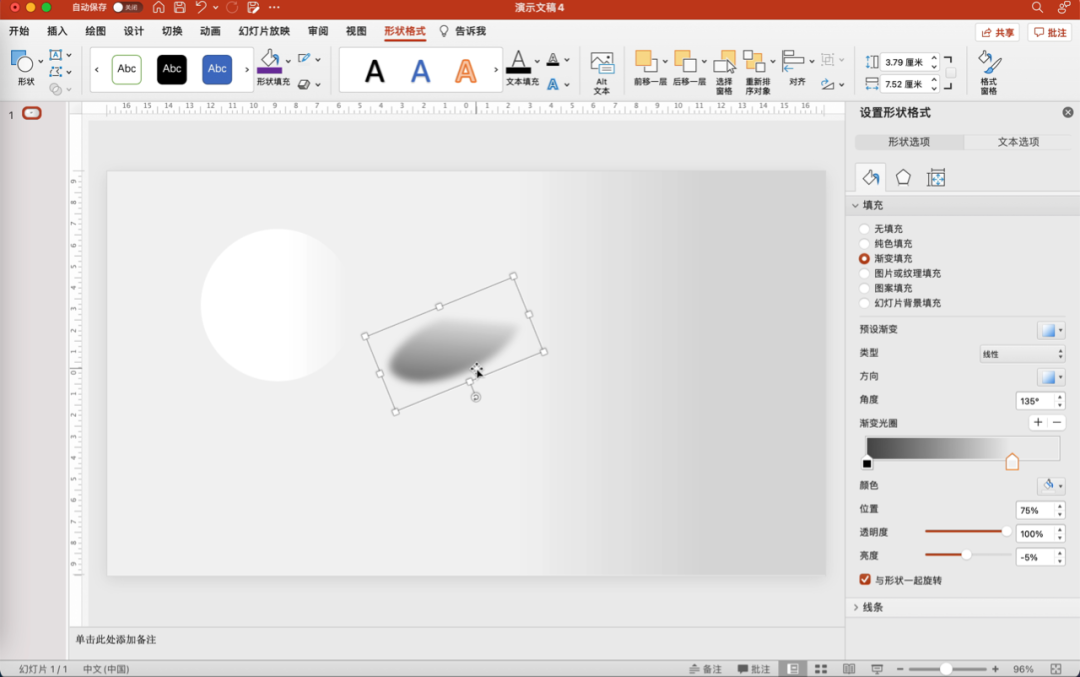Open the Shapes gallery icon
Screen dimensions: 1080x677
coord(22,62)
